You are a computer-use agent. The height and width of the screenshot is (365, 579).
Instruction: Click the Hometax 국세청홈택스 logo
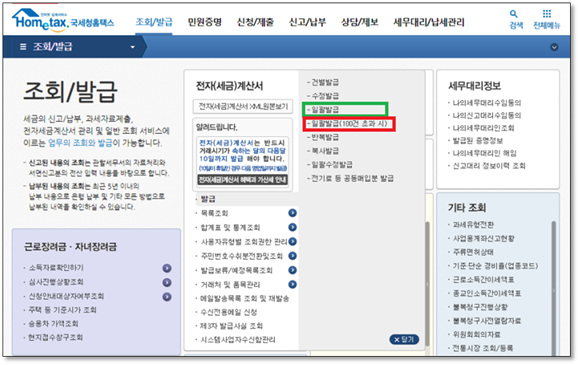pos(63,20)
